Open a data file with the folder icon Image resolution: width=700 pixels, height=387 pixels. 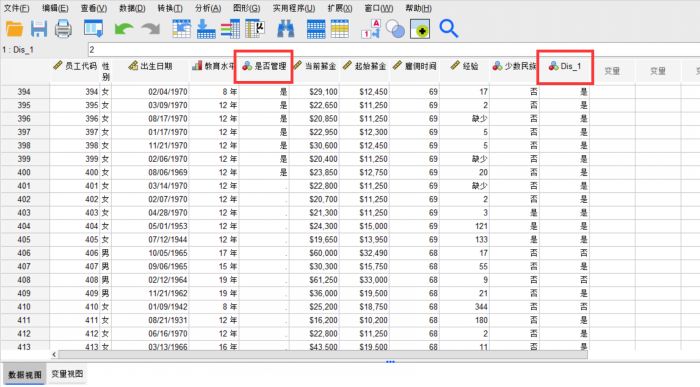[14, 29]
